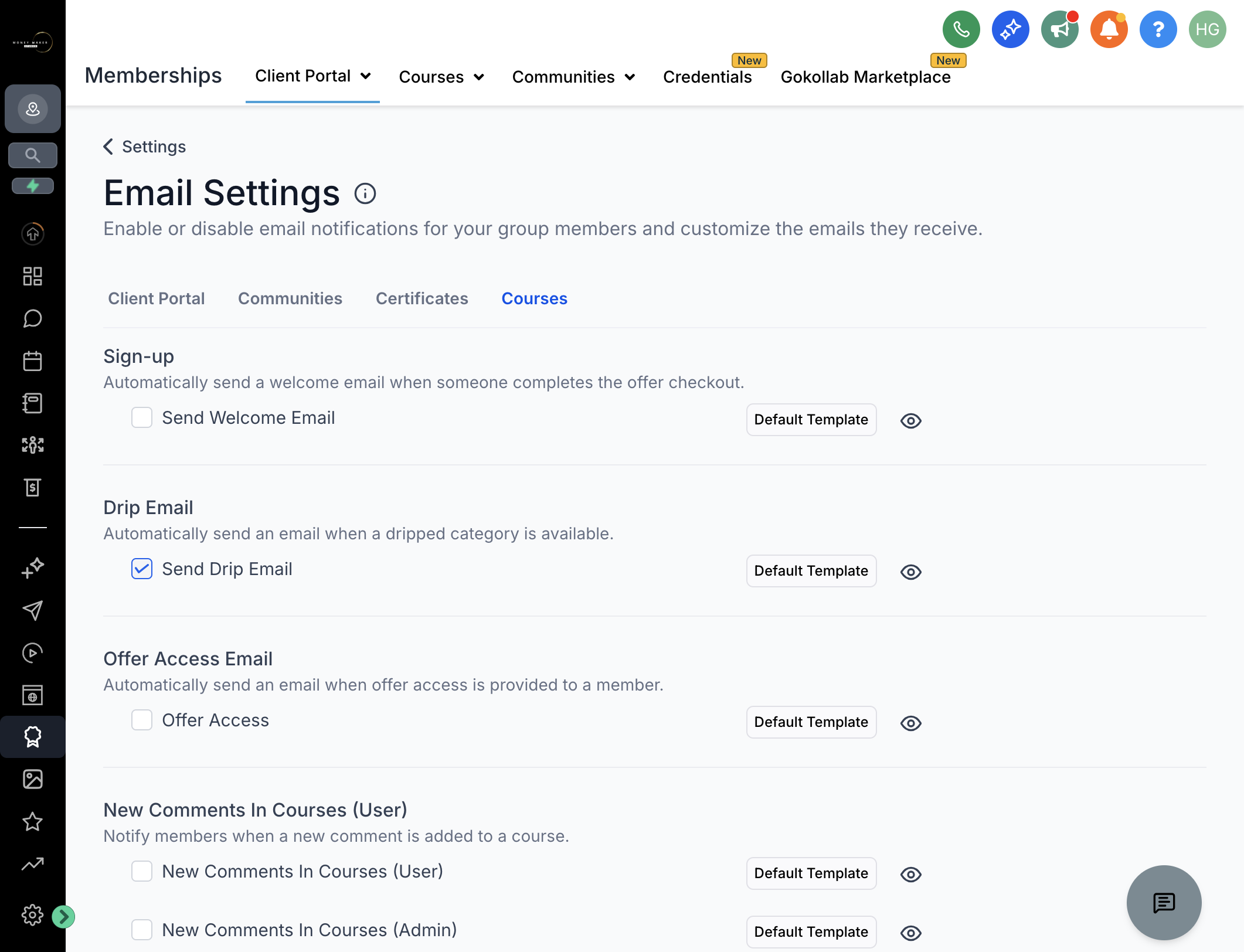Switch to the Certificates email tab
The width and height of the screenshot is (1244, 952).
pyautogui.click(x=422, y=299)
